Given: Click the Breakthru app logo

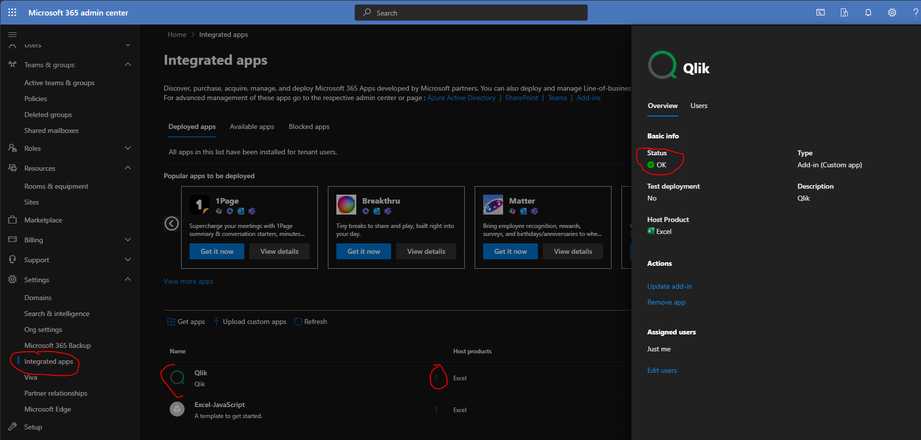Looking at the screenshot, I should tap(347, 205).
